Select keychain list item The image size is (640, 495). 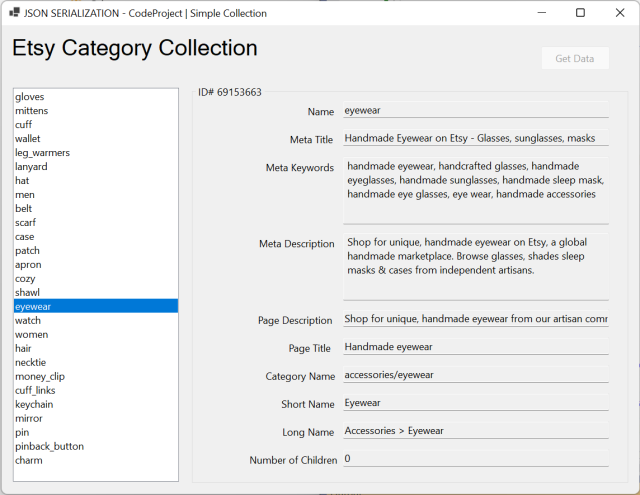click(96, 404)
